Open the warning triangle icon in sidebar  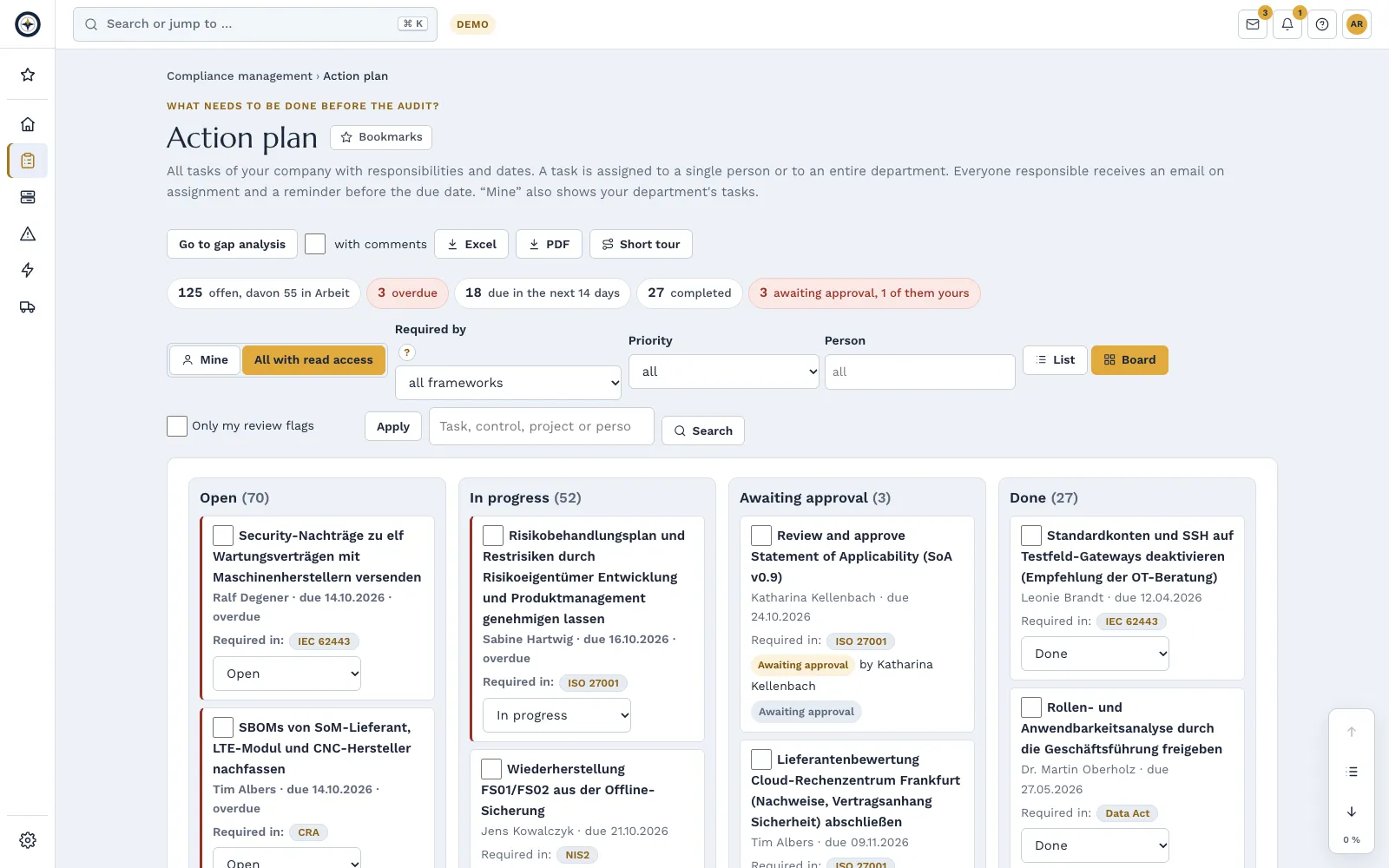[28, 233]
